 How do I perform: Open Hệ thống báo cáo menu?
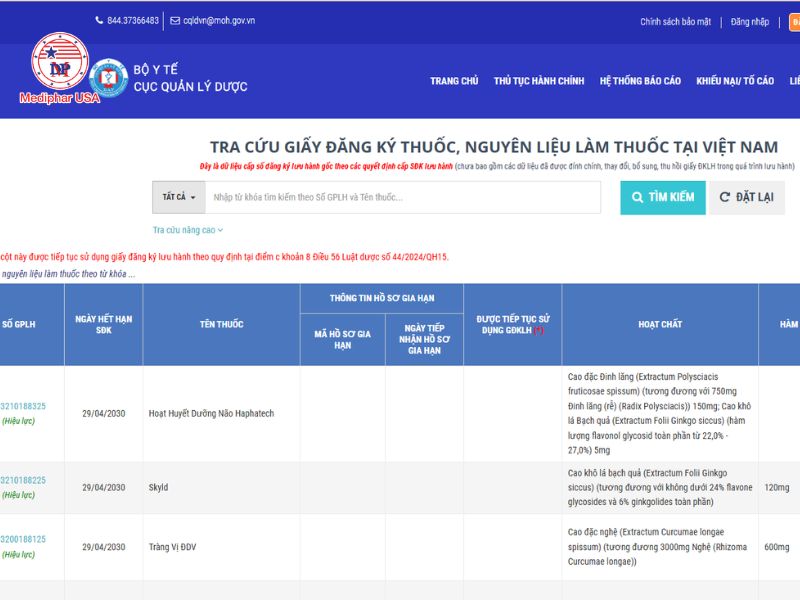[x=640, y=81]
